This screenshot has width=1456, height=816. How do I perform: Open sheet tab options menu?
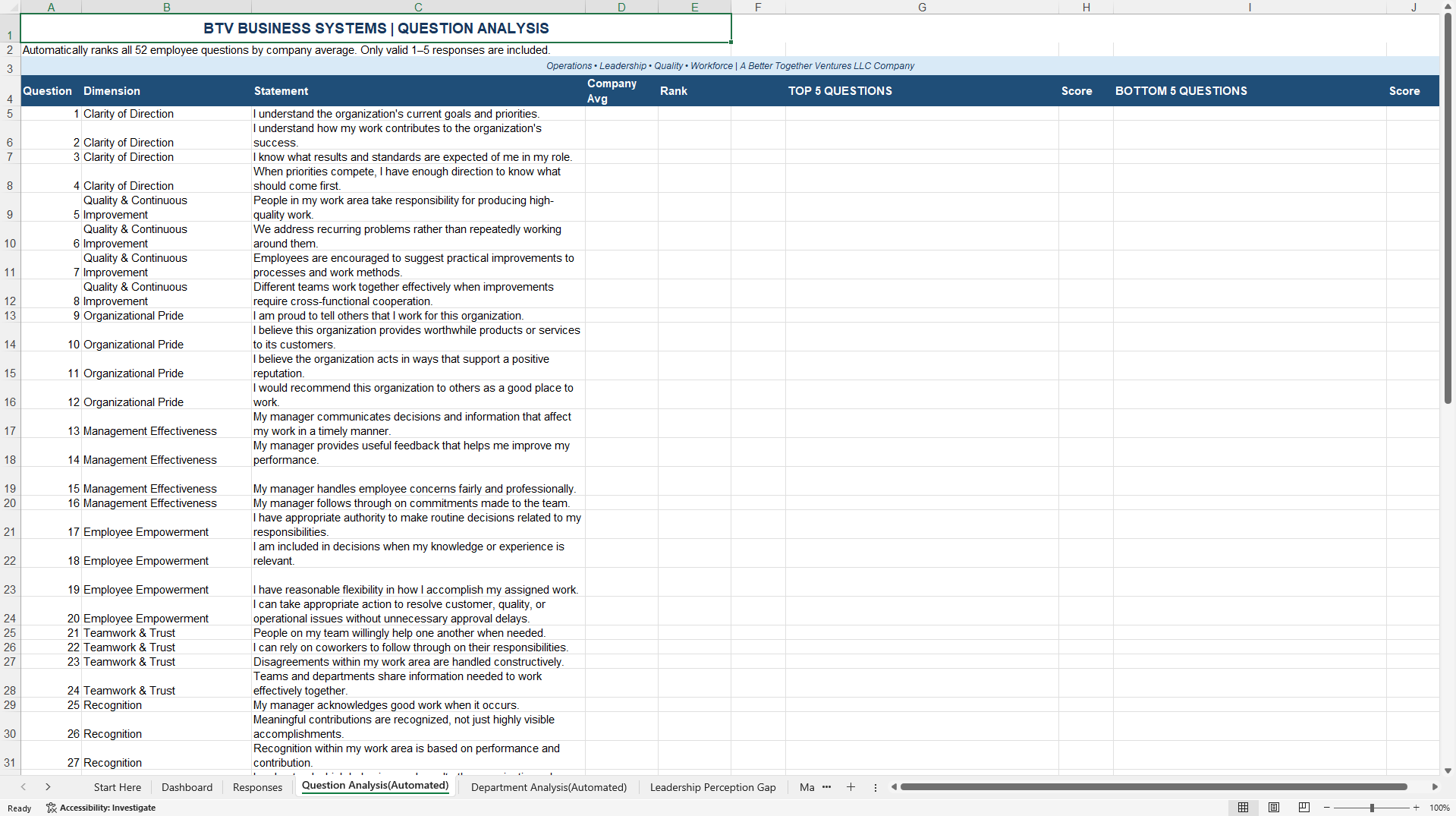(875, 787)
